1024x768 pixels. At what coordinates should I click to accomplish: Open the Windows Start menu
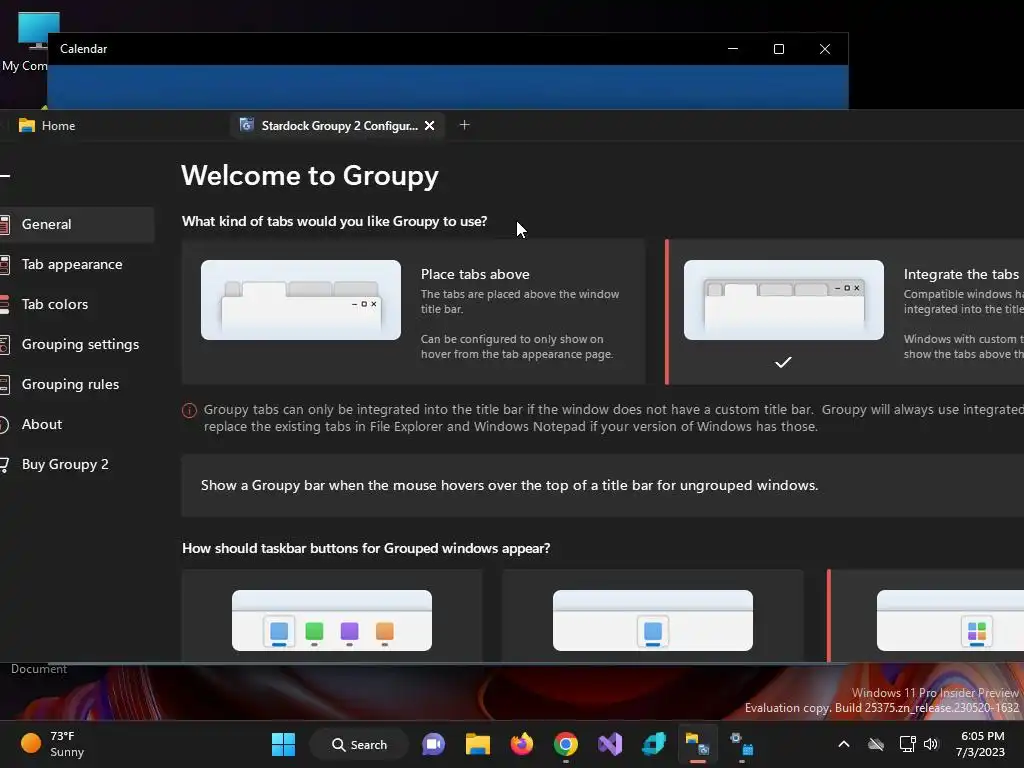pyautogui.click(x=283, y=744)
